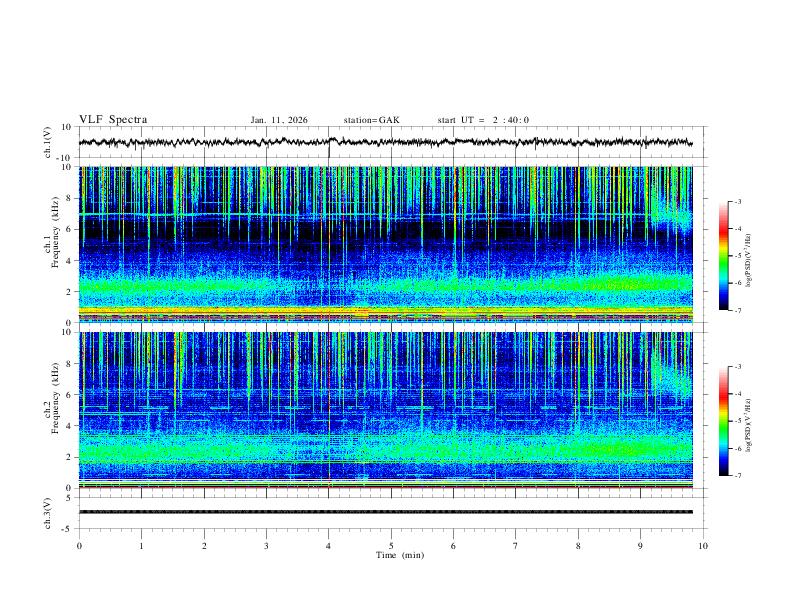Select the "ch.3(V)" axis label
This screenshot has width=792, height=612.
pos(48,513)
